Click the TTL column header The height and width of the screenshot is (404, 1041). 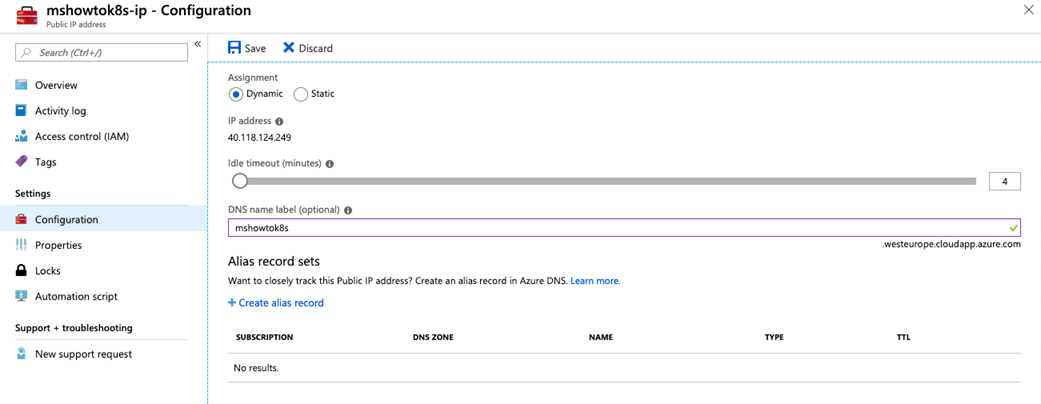coord(903,337)
